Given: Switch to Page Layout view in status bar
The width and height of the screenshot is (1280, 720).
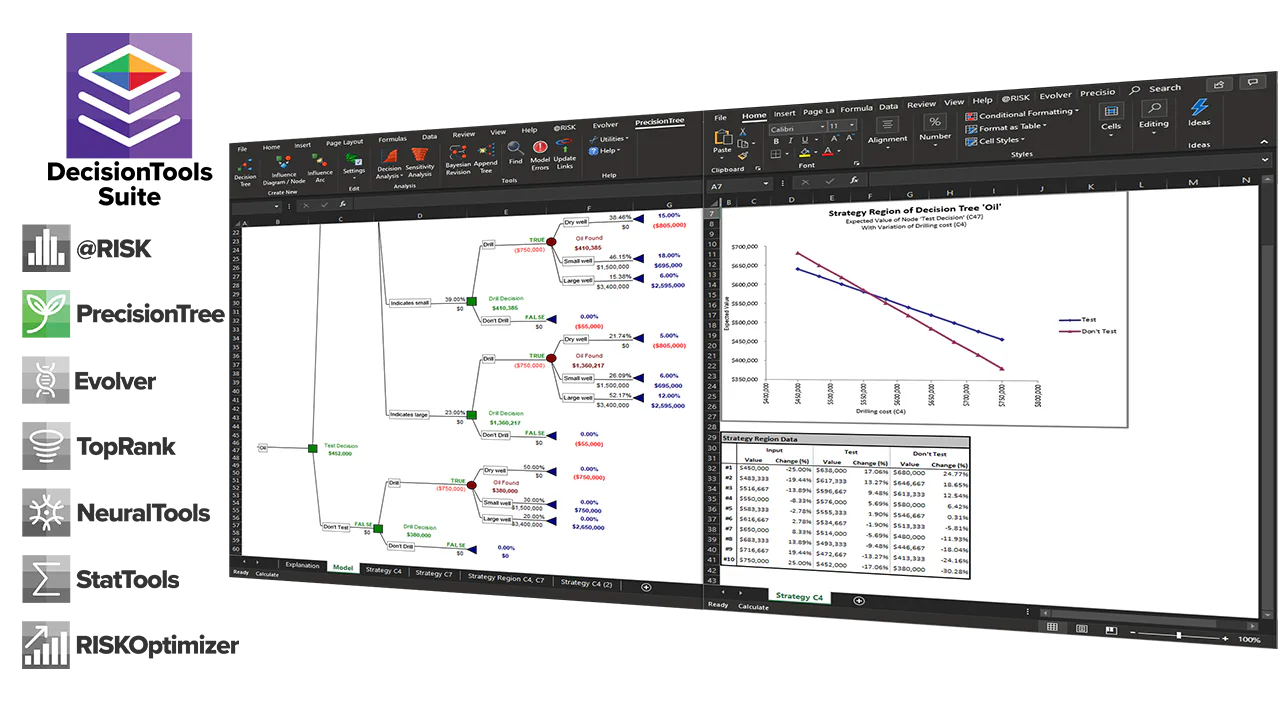Looking at the screenshot, I should pos(1081,629).
